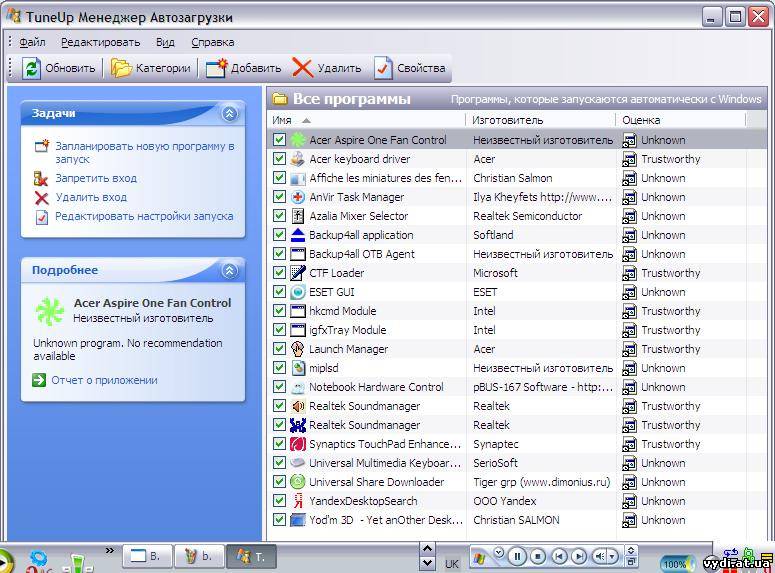
Task: Select the hkcmd Module row text
Action: (343, 311)
